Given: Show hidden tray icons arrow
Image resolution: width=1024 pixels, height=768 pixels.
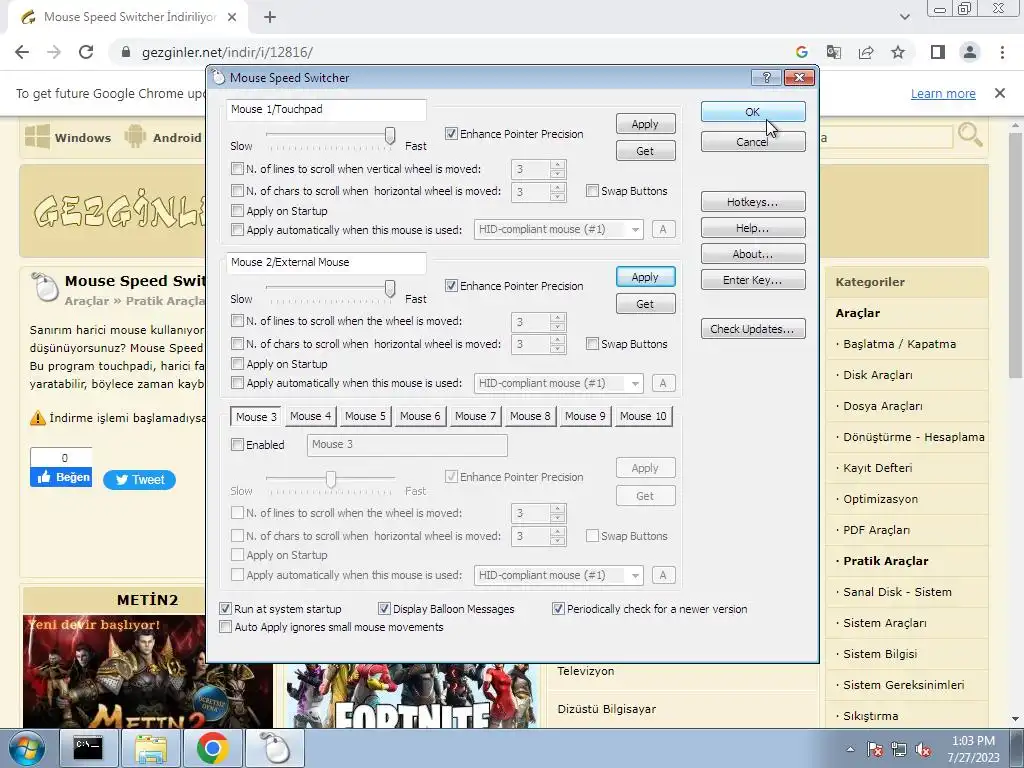Looking at the screenshot, I should pos(850,749).
